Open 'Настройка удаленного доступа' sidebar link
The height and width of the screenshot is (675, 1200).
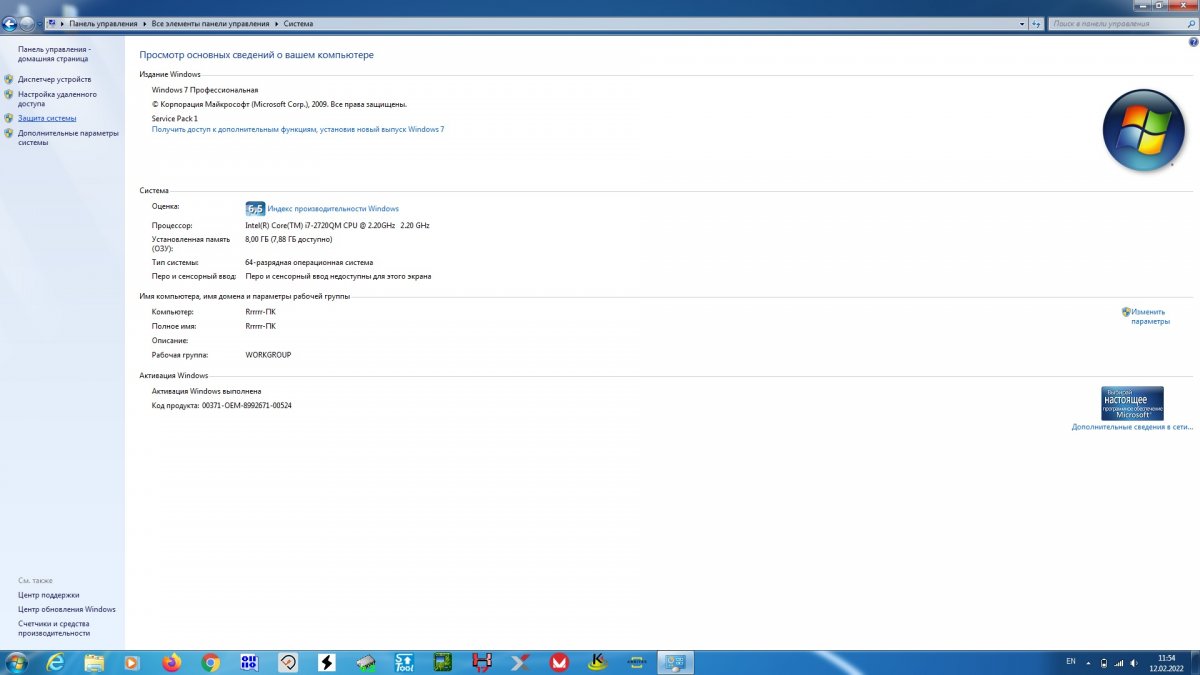[x=57, y=99]
